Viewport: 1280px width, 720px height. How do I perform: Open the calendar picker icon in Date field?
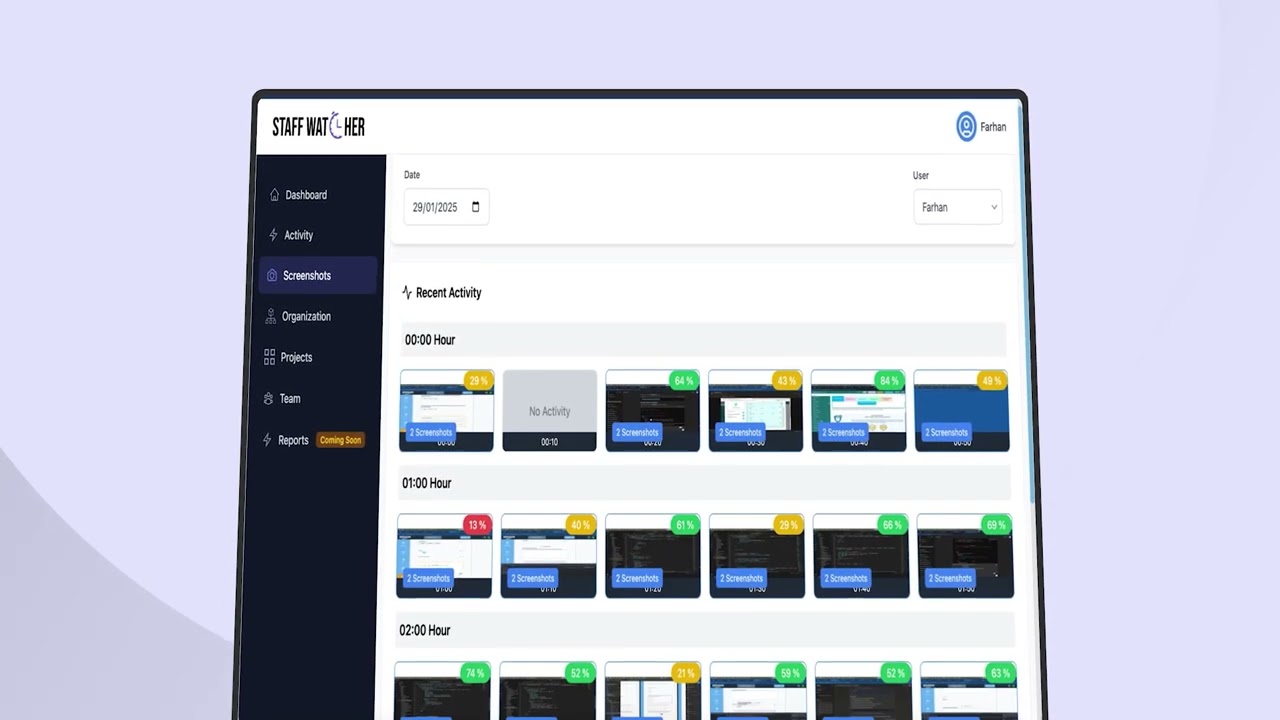(475, 207)
